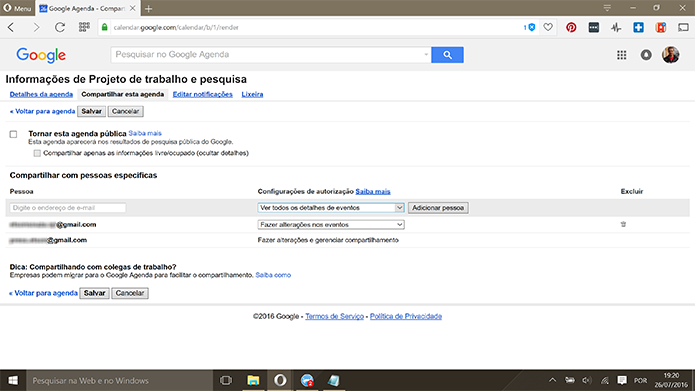Screen dimensions: 695x391
Task: Open the Google apps grid
Action: pyautogui.click(x=621, y=55)
